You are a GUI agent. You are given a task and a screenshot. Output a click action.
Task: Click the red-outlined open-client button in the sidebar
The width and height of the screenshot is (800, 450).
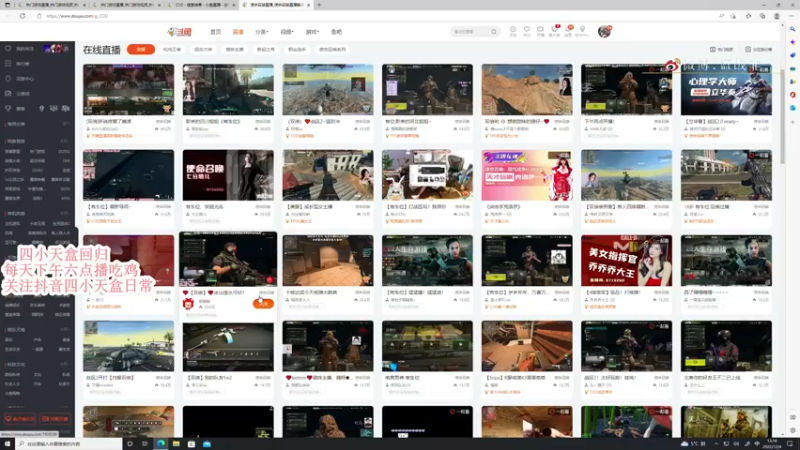point(20,419)
